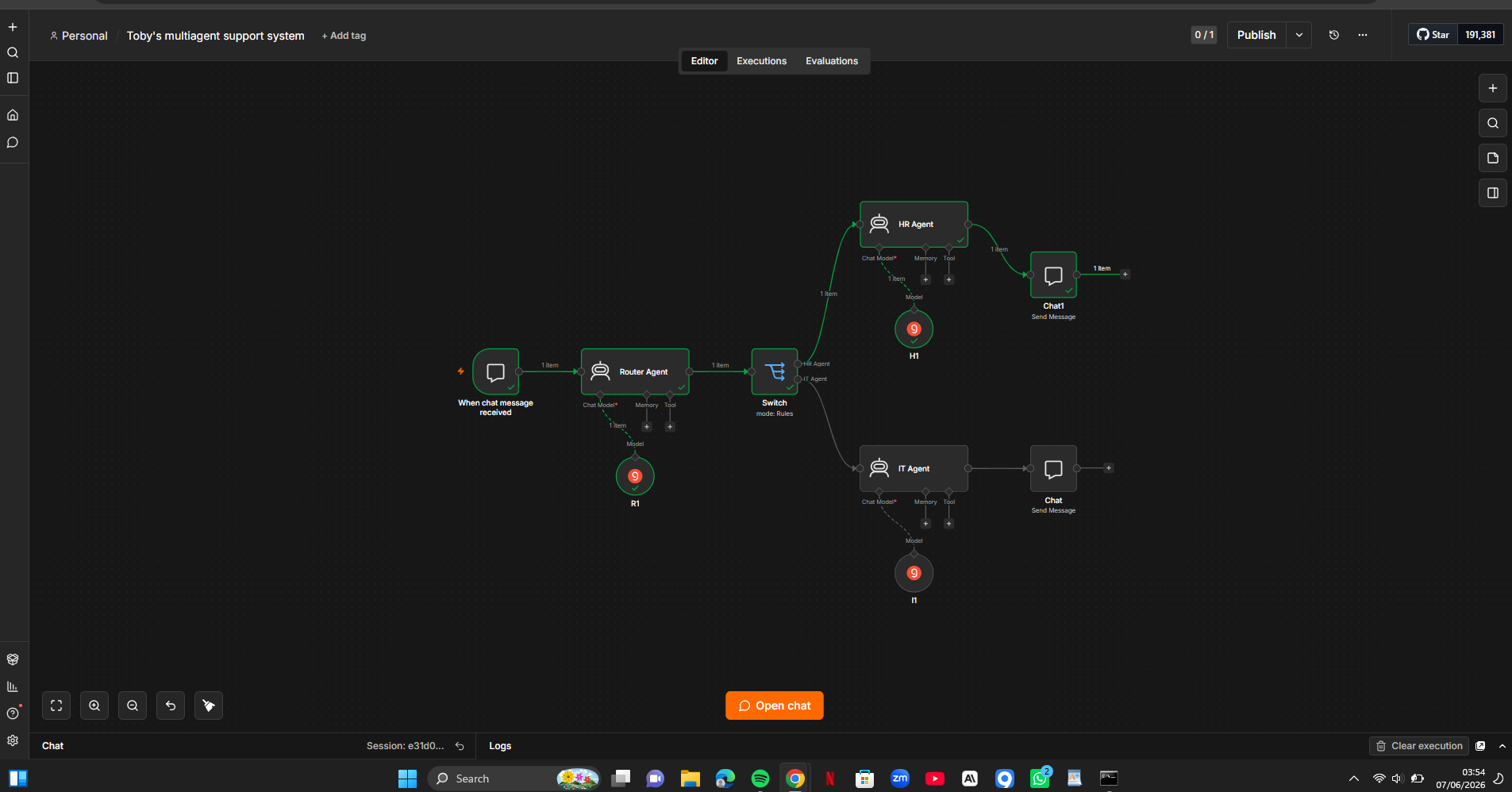The image size is (1512, 792).
Task: Select the I1 chat model node
Action: (x=914, y=573)
